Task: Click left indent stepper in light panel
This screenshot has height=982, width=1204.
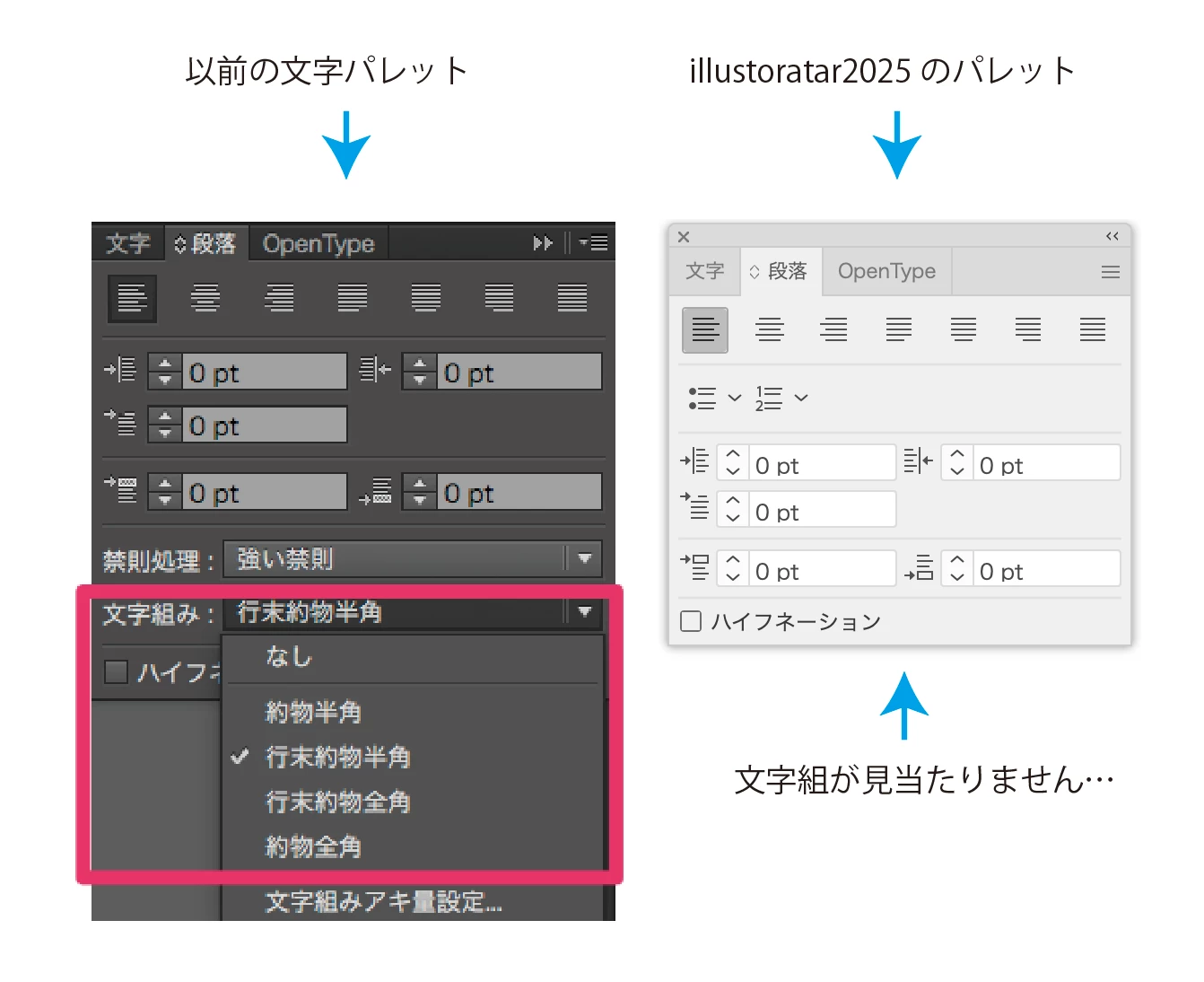Action: 733,463
